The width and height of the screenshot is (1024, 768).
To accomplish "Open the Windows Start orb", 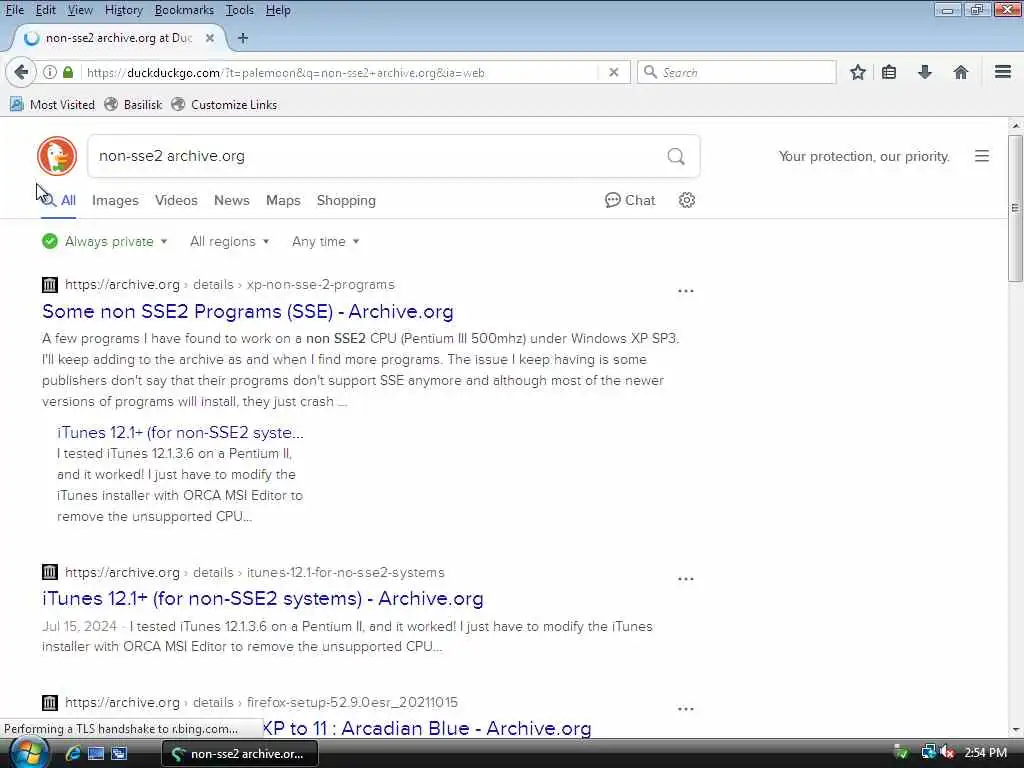I will click(28, 753).
